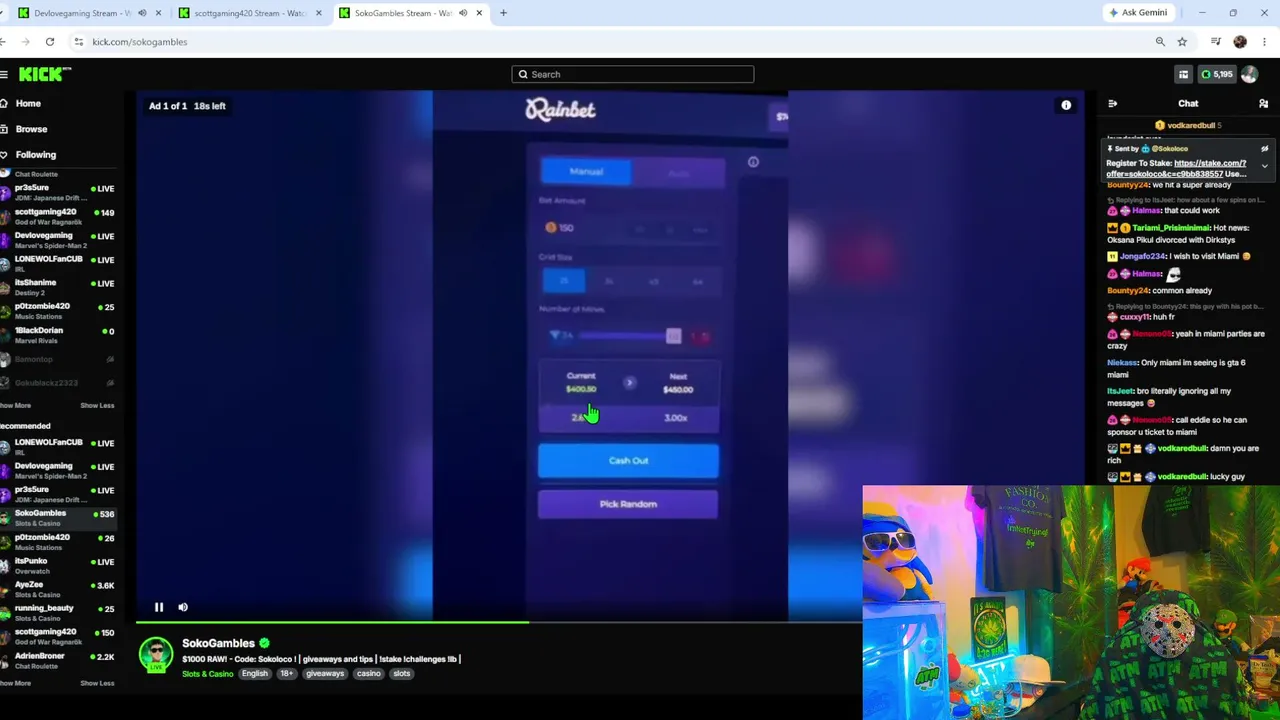This screenshot has height=720, width=1280.
Task: Open the browser zoom magnifier icon
Action: [1160, 42]
